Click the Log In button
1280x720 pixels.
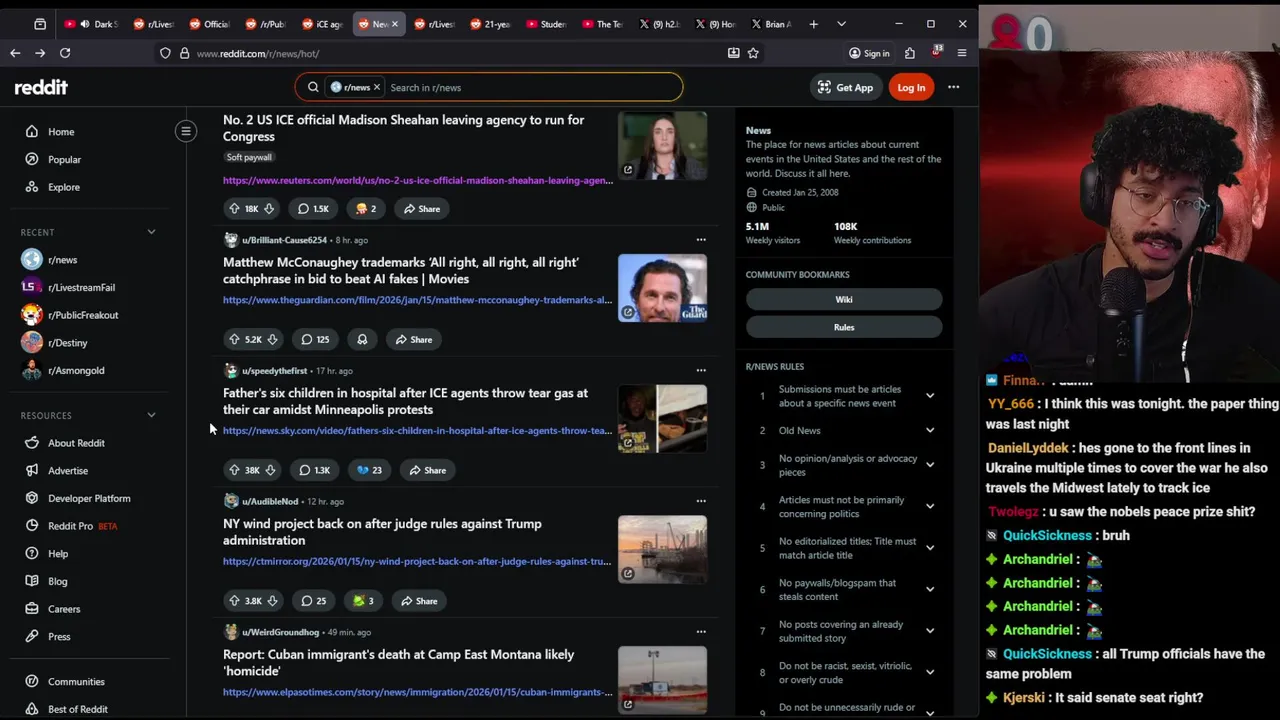[x=911, y=87]
